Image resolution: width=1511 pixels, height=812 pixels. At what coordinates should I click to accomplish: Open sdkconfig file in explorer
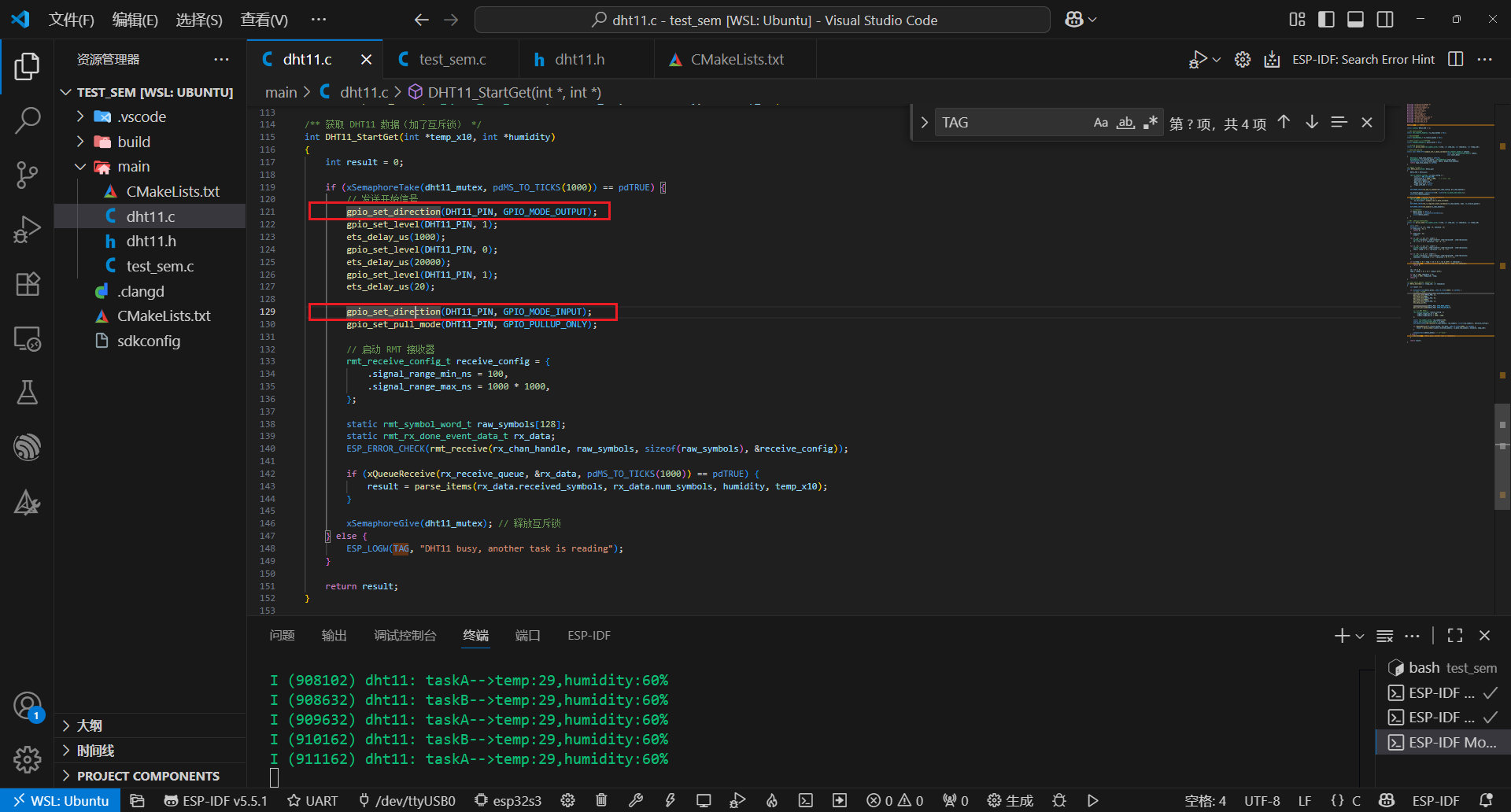[149, 341]
